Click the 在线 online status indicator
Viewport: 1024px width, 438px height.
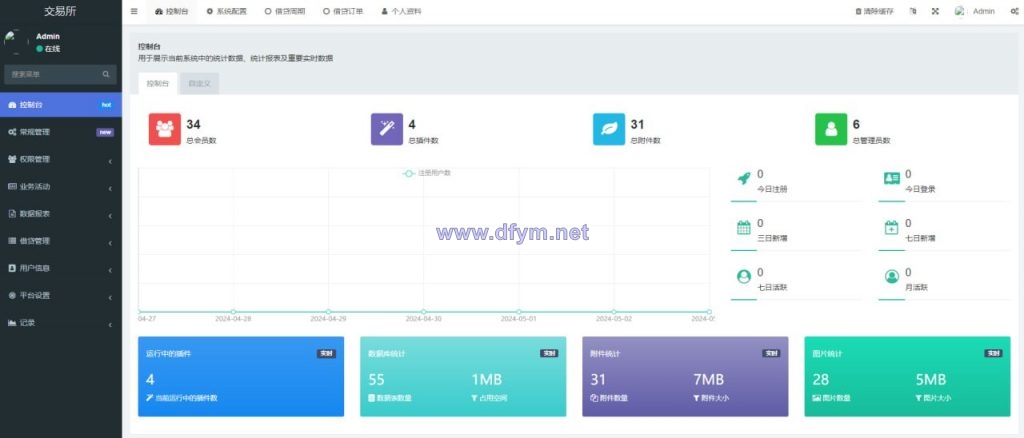click(x=48, y=49)
